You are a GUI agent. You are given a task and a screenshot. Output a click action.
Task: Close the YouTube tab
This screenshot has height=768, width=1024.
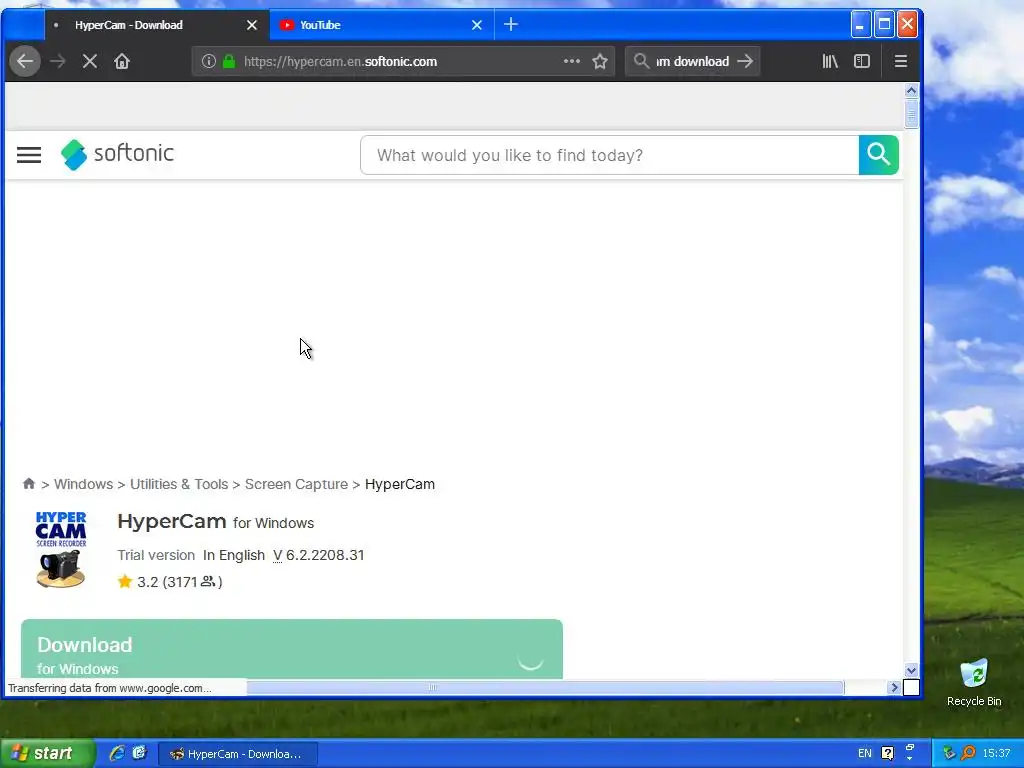coord(477,25)
